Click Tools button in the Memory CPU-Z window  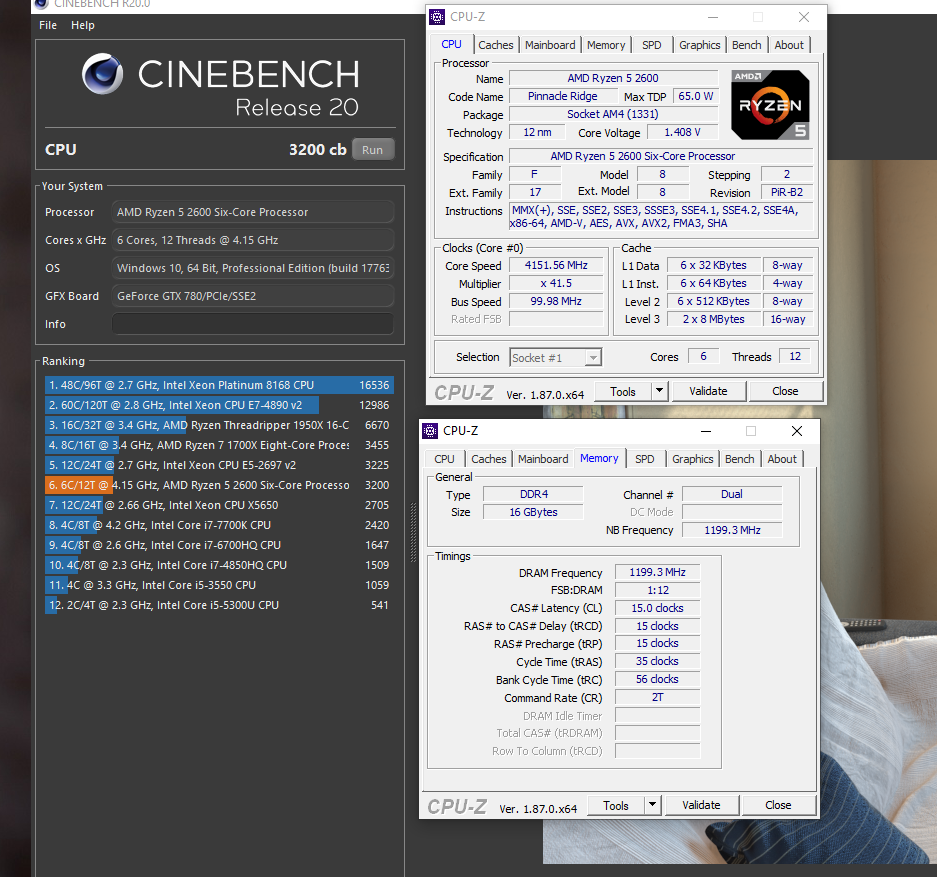616,805
